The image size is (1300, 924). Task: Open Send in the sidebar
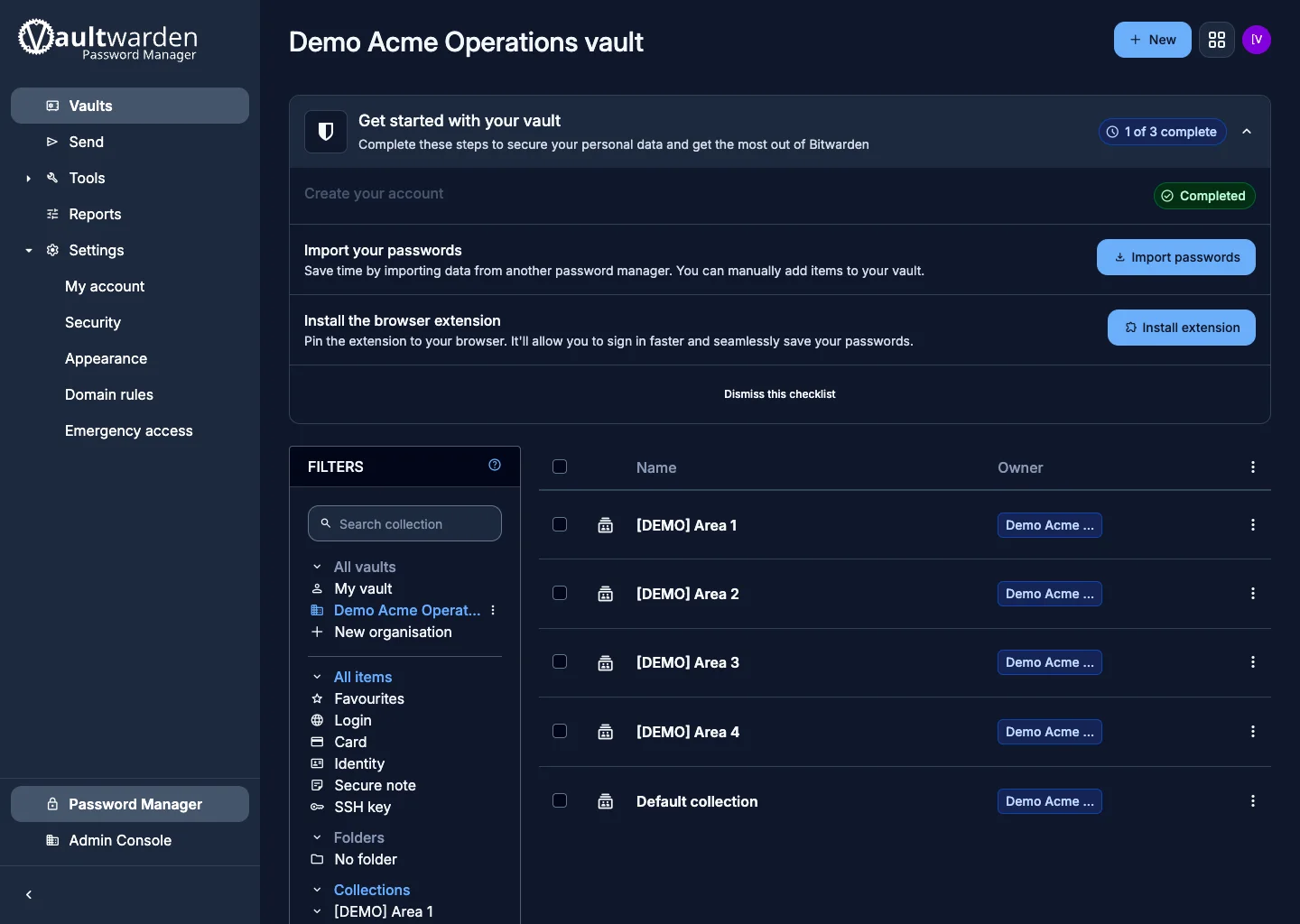coord(130,142)
